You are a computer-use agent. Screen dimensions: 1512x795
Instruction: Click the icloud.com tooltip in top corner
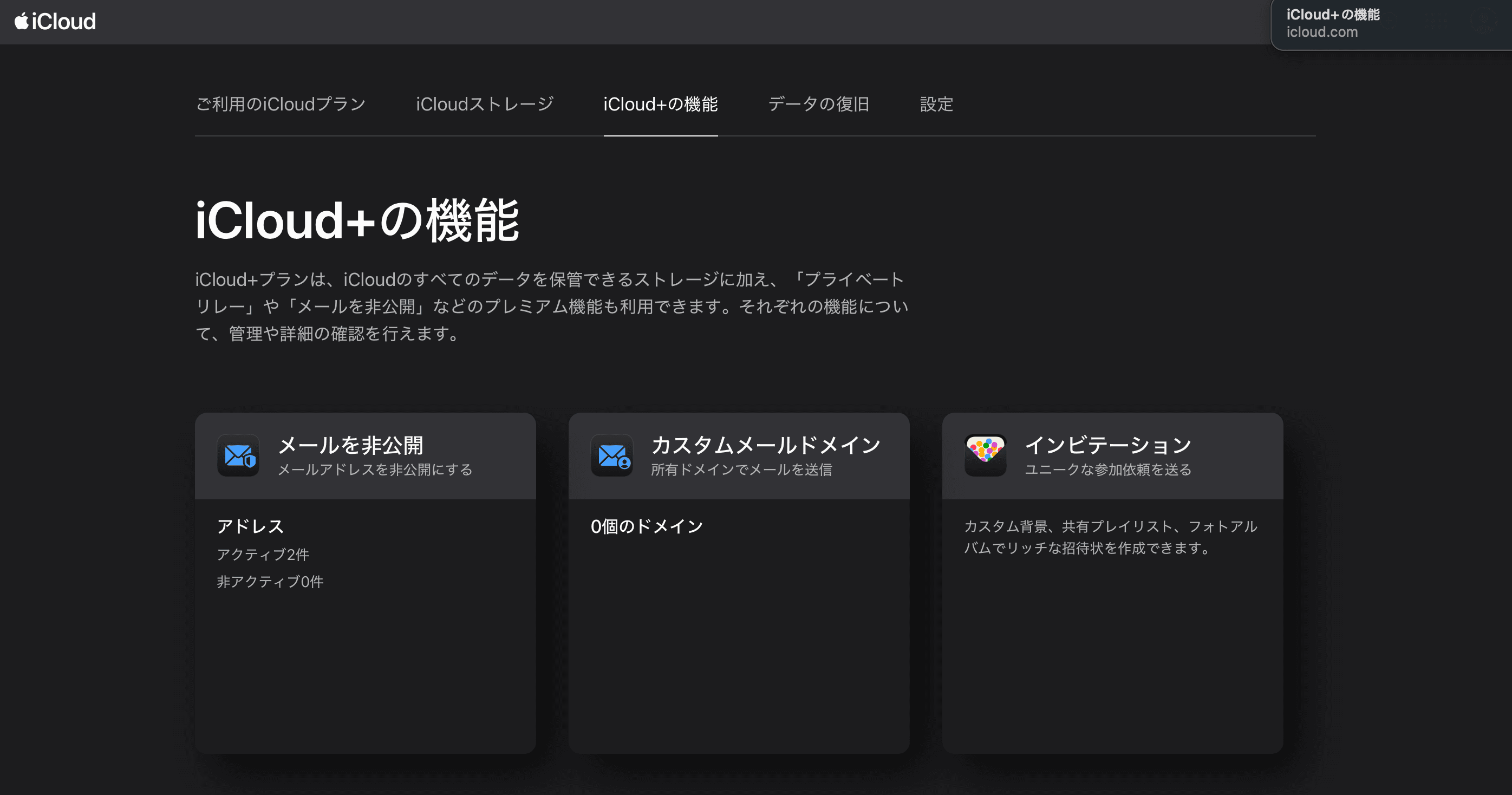point(1322,32)
